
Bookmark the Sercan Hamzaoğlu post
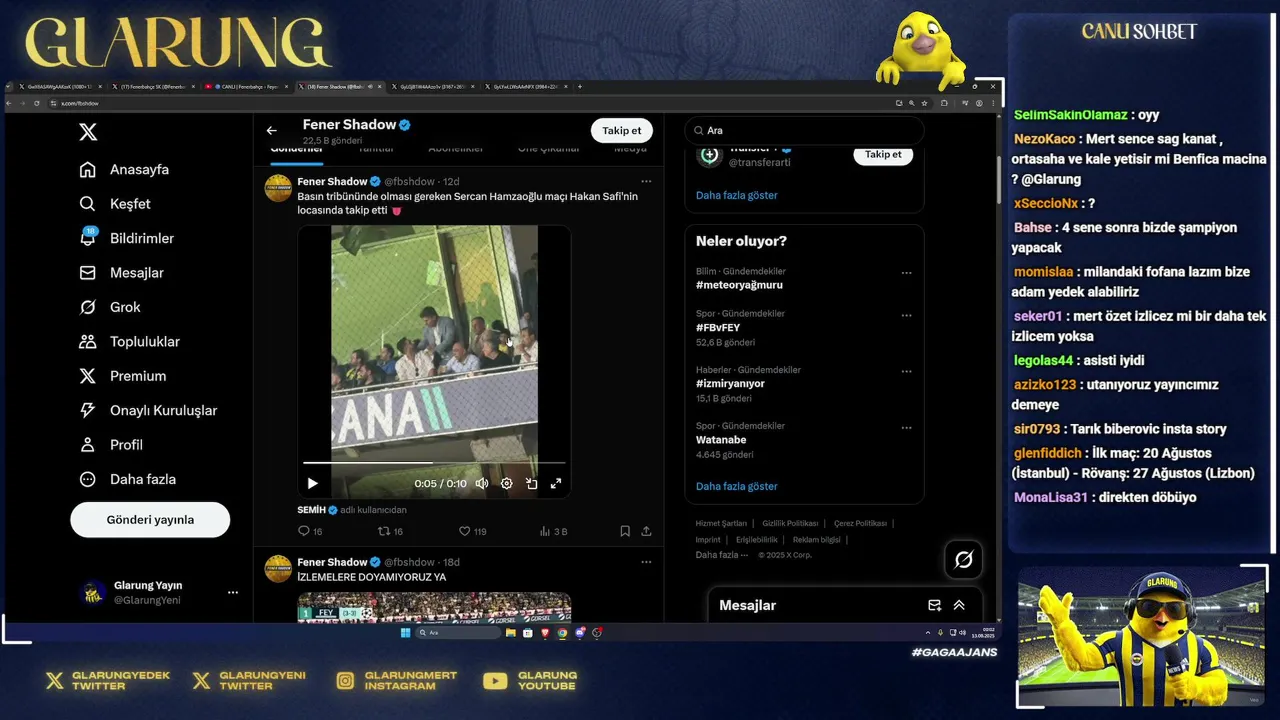624,531
